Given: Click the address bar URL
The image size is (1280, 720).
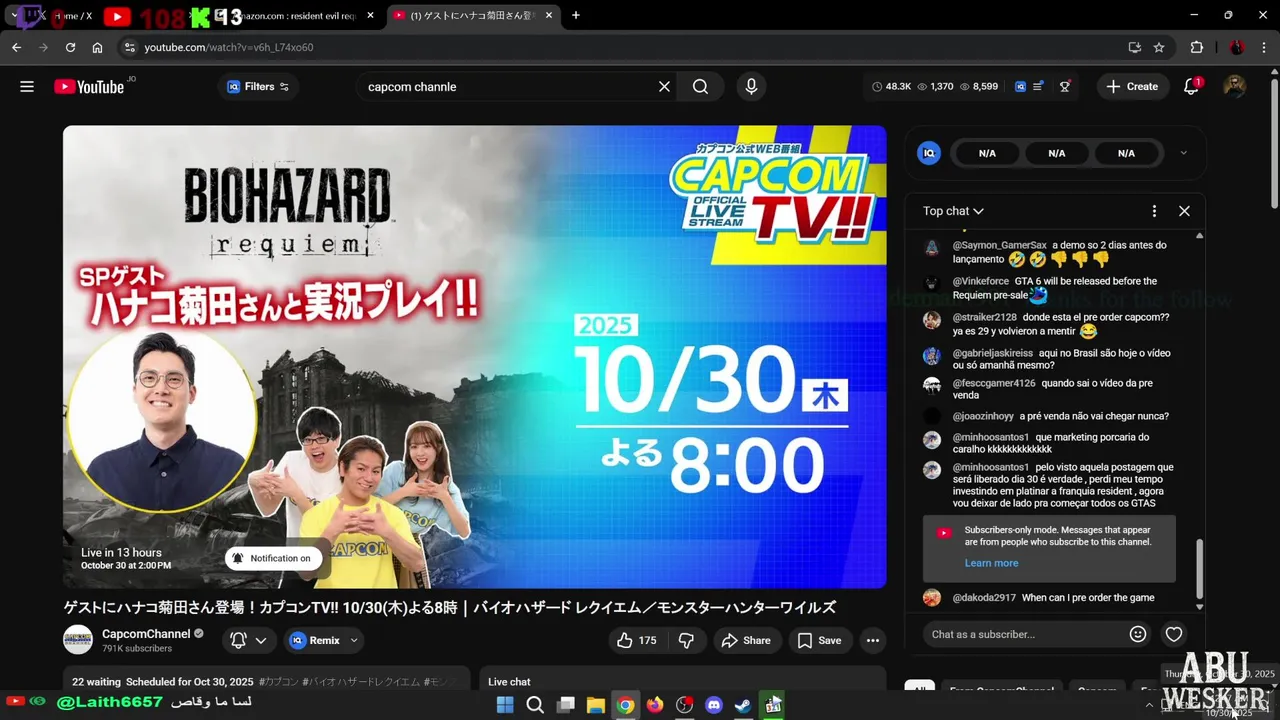Looking at the screenshot, I should (229, 47).
